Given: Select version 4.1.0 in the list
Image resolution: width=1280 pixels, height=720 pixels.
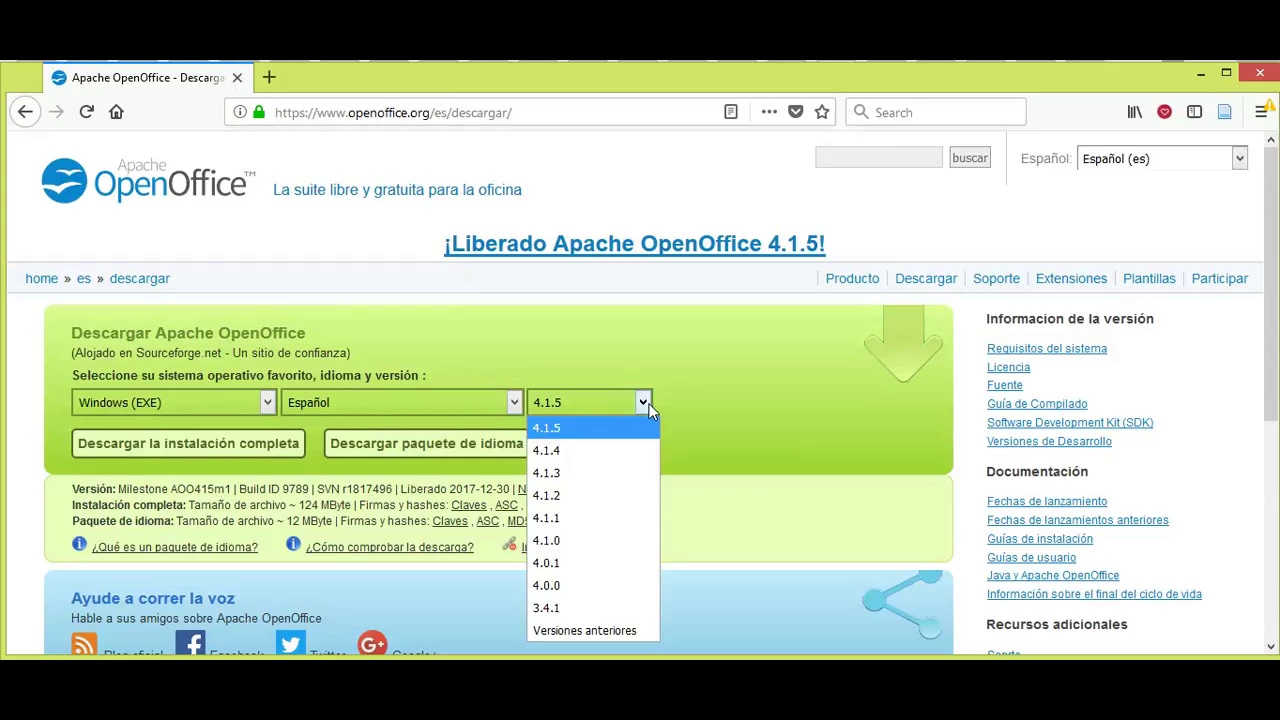Looking at the screenshot, I should (594, 540).
